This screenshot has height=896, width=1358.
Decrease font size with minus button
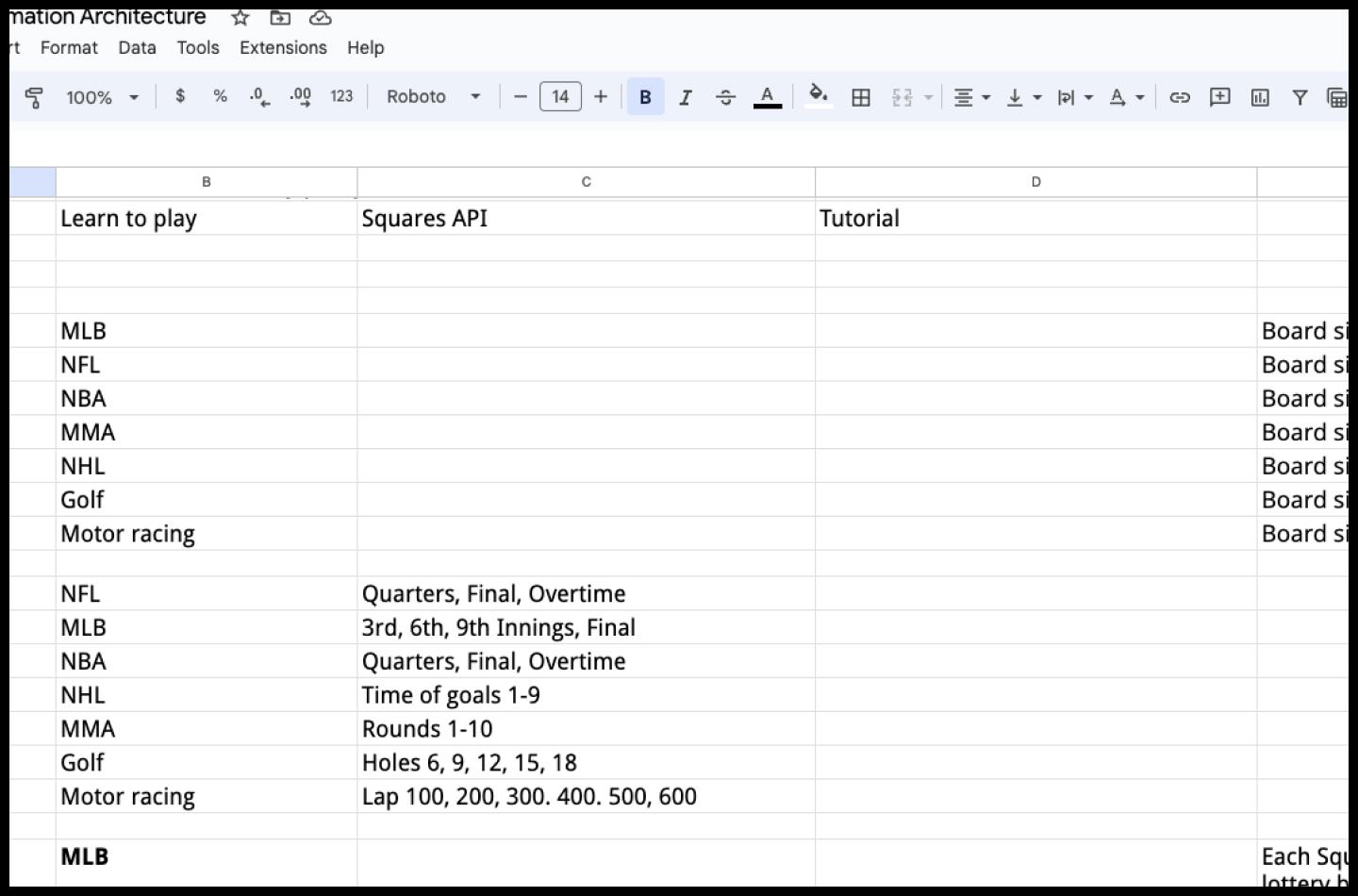tap(520, 96)
